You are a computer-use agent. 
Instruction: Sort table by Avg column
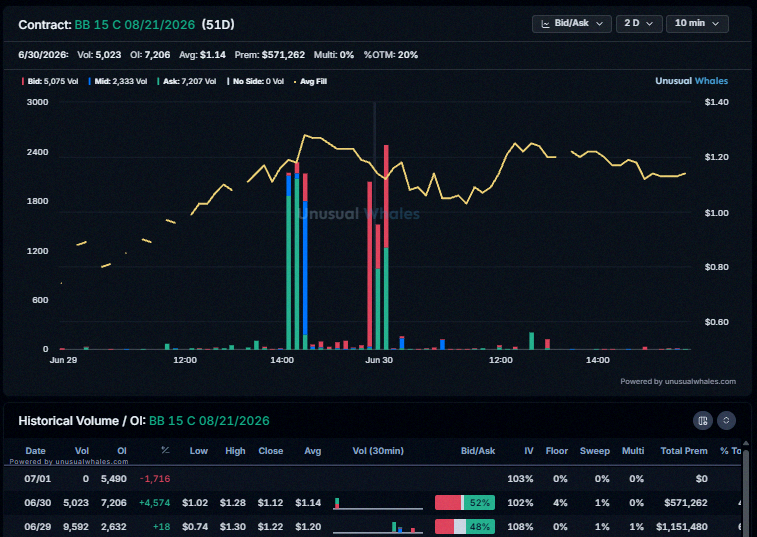[312, 451]
